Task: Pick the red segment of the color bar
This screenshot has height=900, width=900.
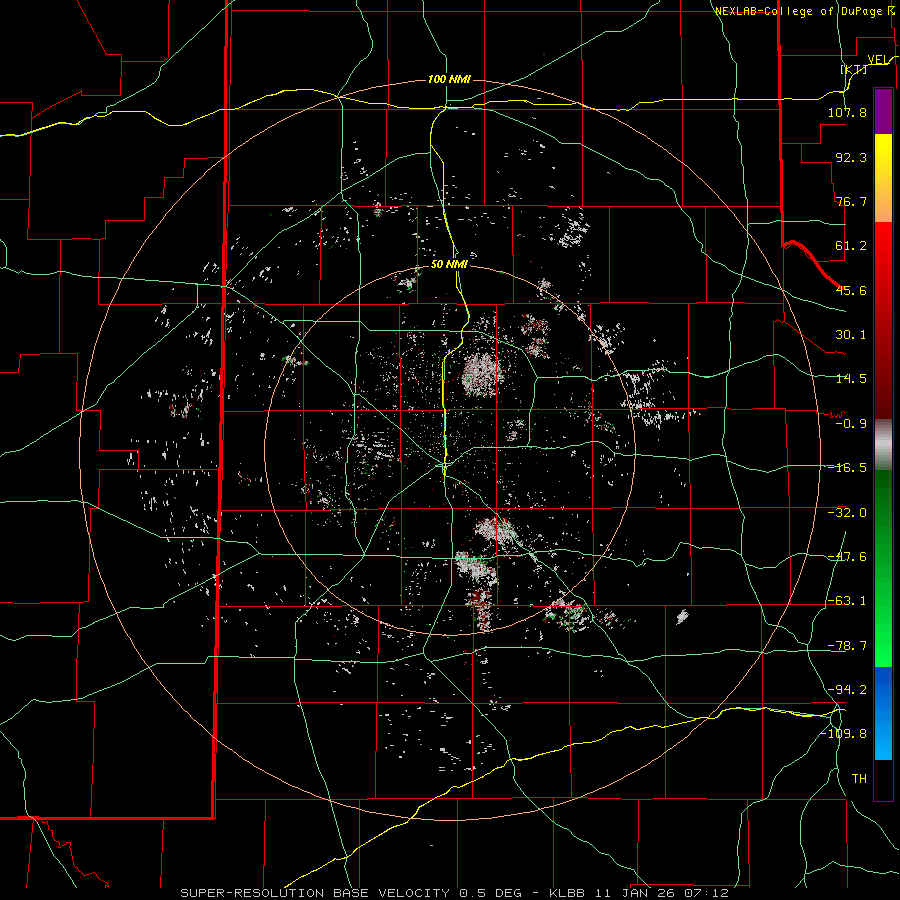Action: point(883,320)
